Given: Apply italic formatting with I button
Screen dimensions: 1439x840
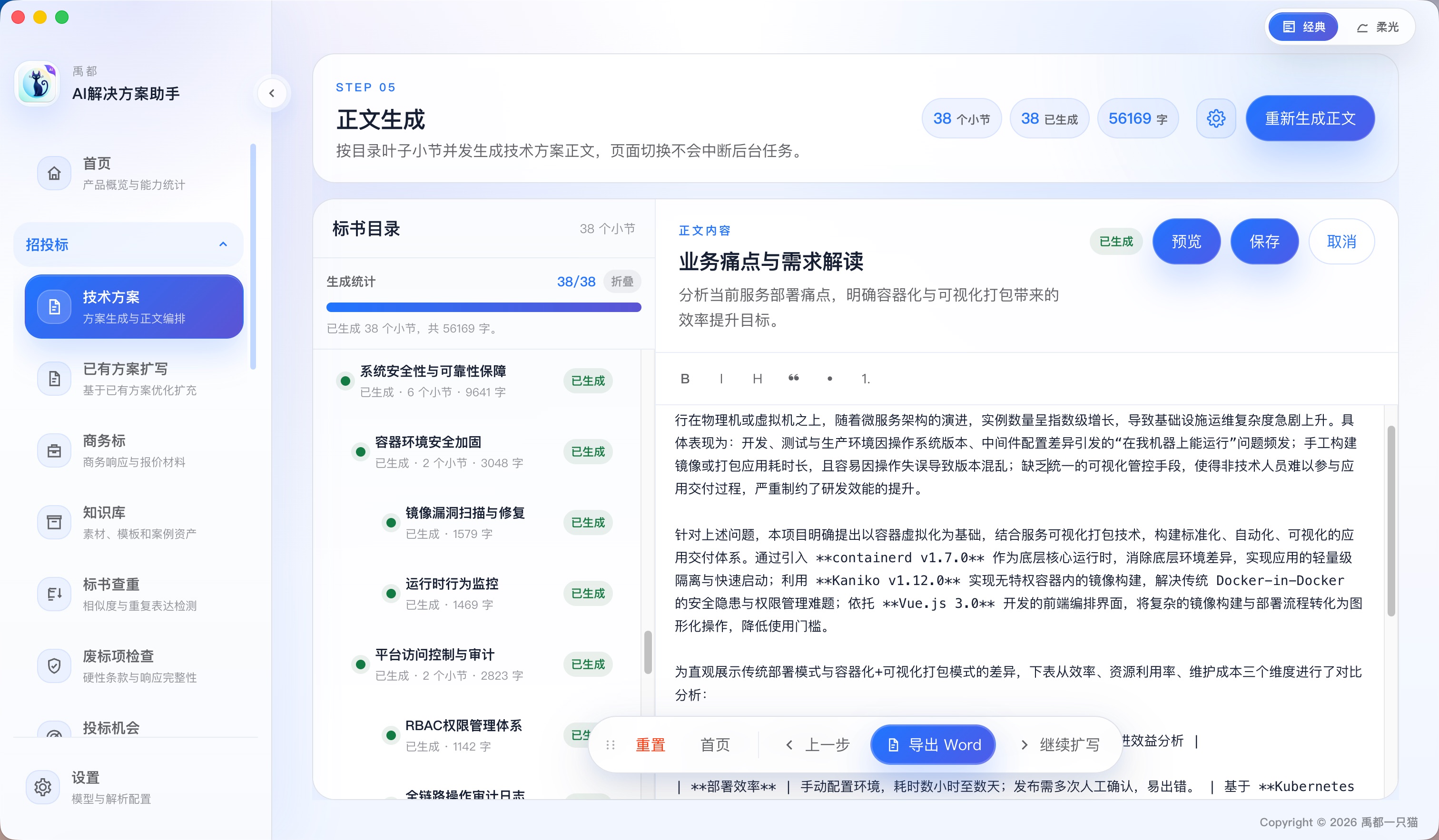Looking at the screenshot, I should click(721, 378).
